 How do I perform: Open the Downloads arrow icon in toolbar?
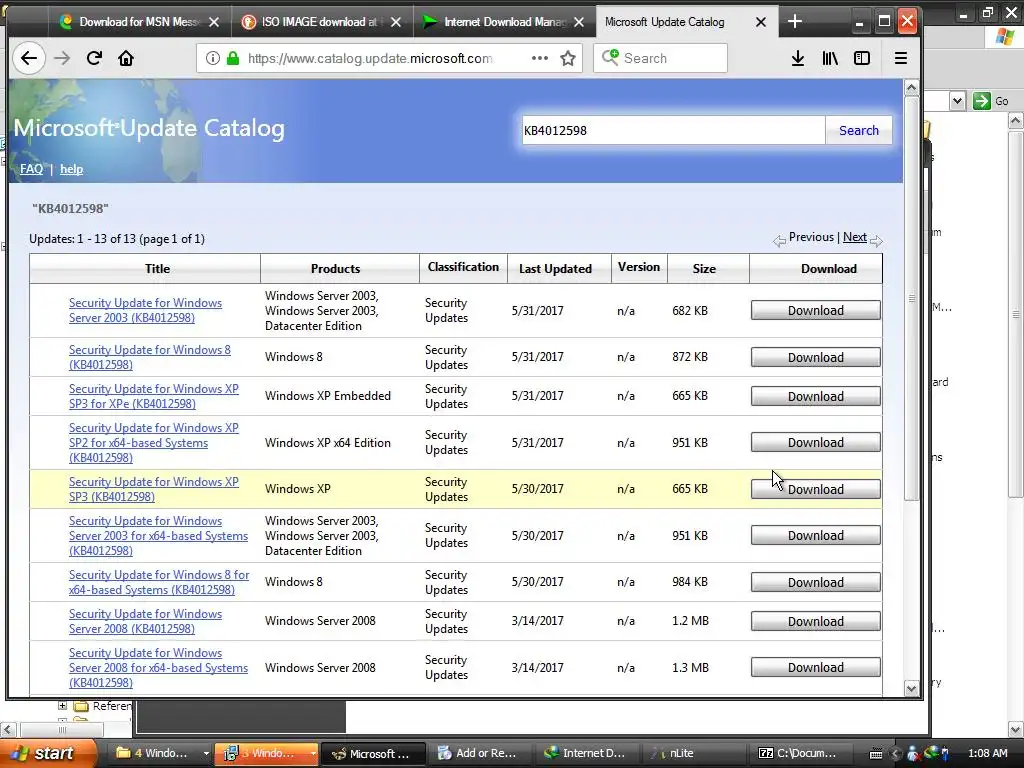tap(797, 58)
